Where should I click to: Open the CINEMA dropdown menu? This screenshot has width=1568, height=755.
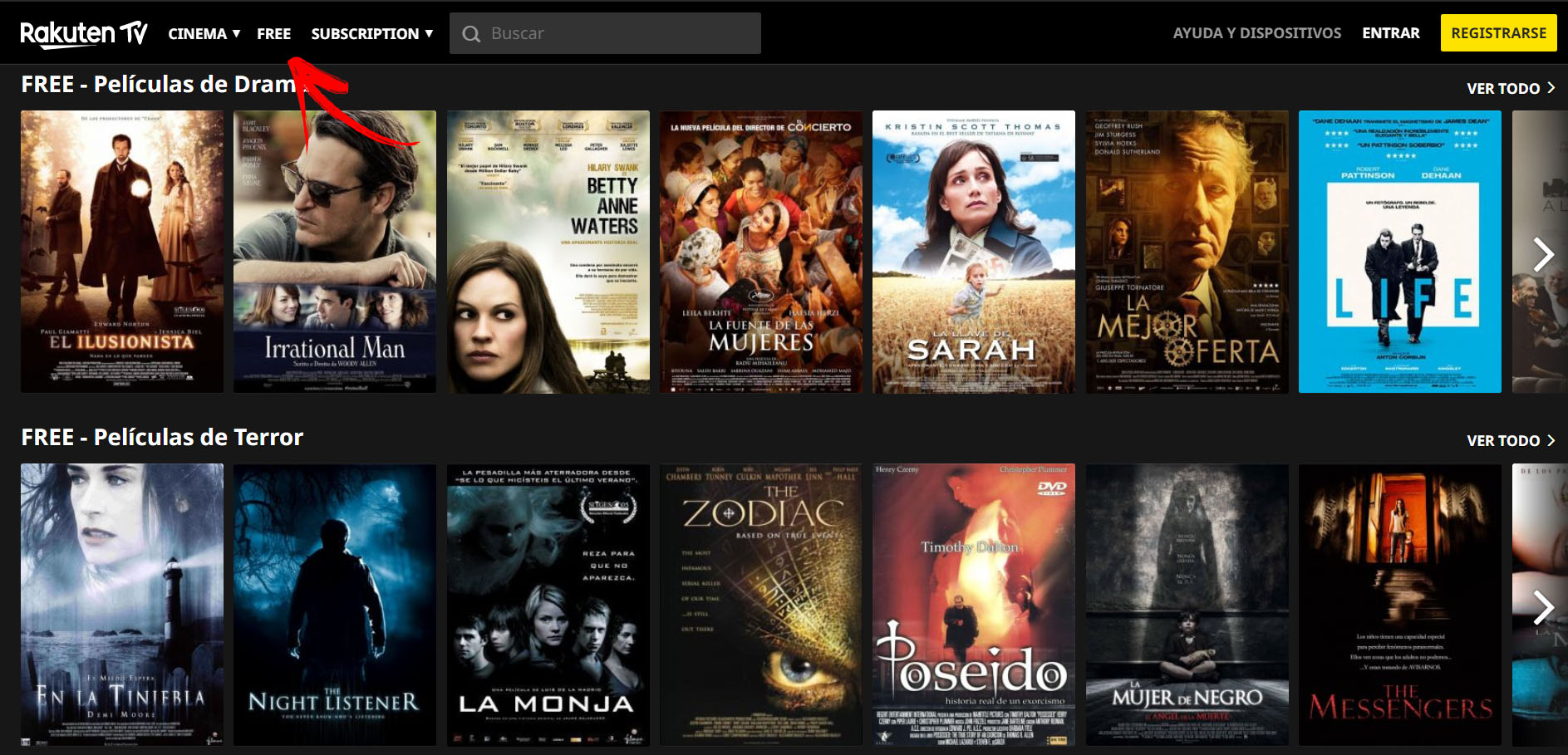(204, 33)
